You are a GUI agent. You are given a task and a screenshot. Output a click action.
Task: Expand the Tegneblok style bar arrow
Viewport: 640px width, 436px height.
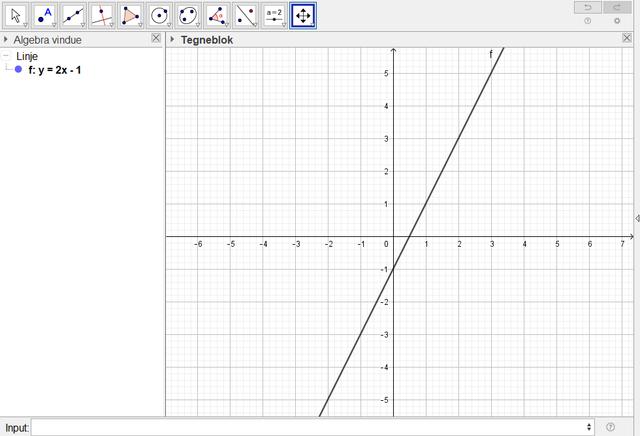pos(172,40)
